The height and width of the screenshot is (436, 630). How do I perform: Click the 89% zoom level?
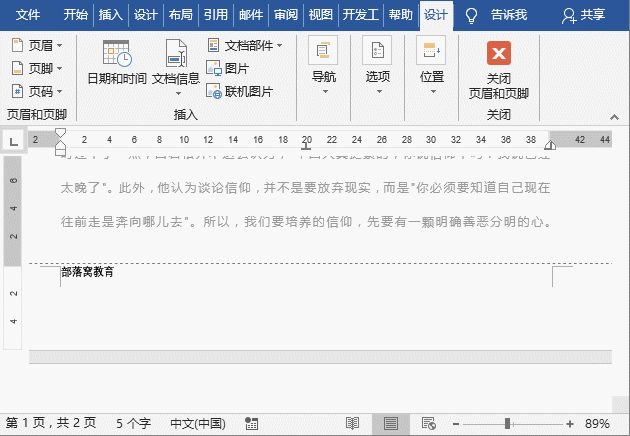(x=597, y=424)
